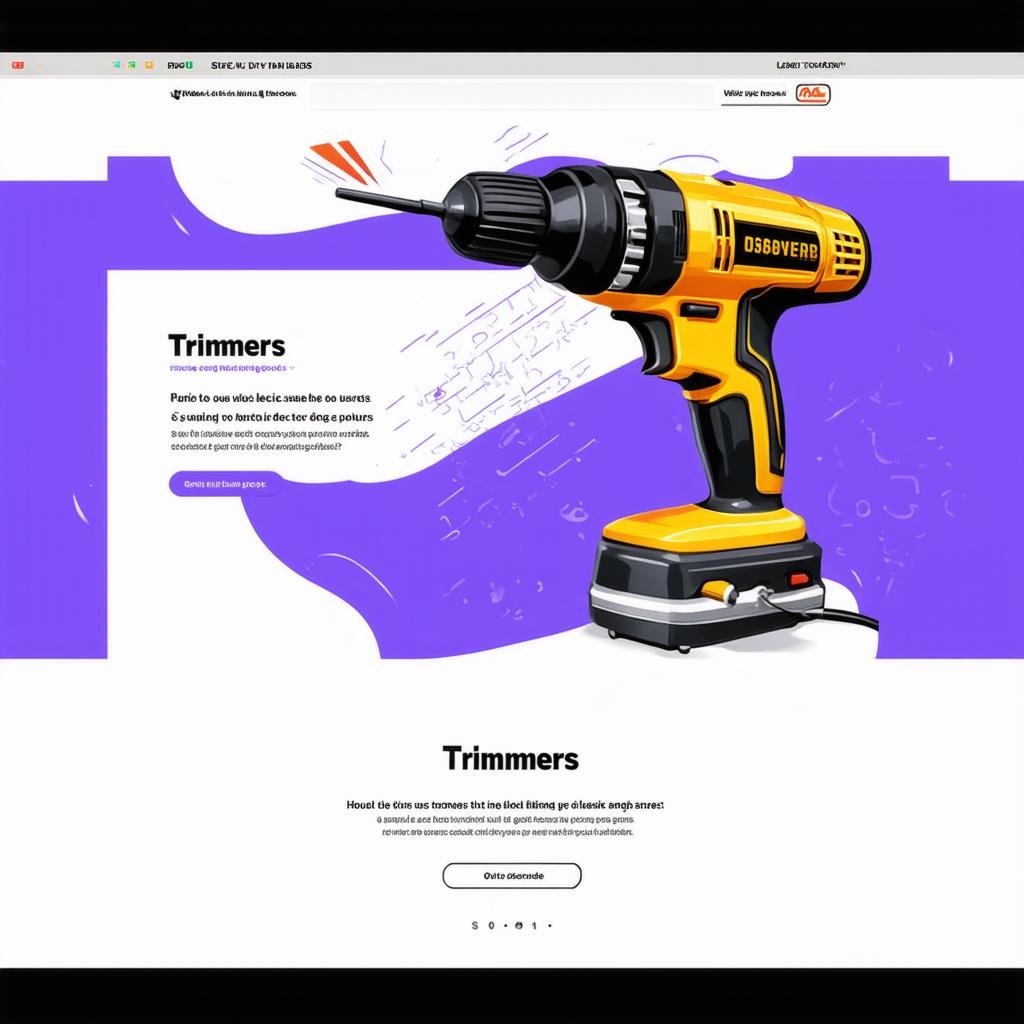1024x1024 pixels.
Task: Click the orange outlined badge in the header
Action: coord(814,94)
